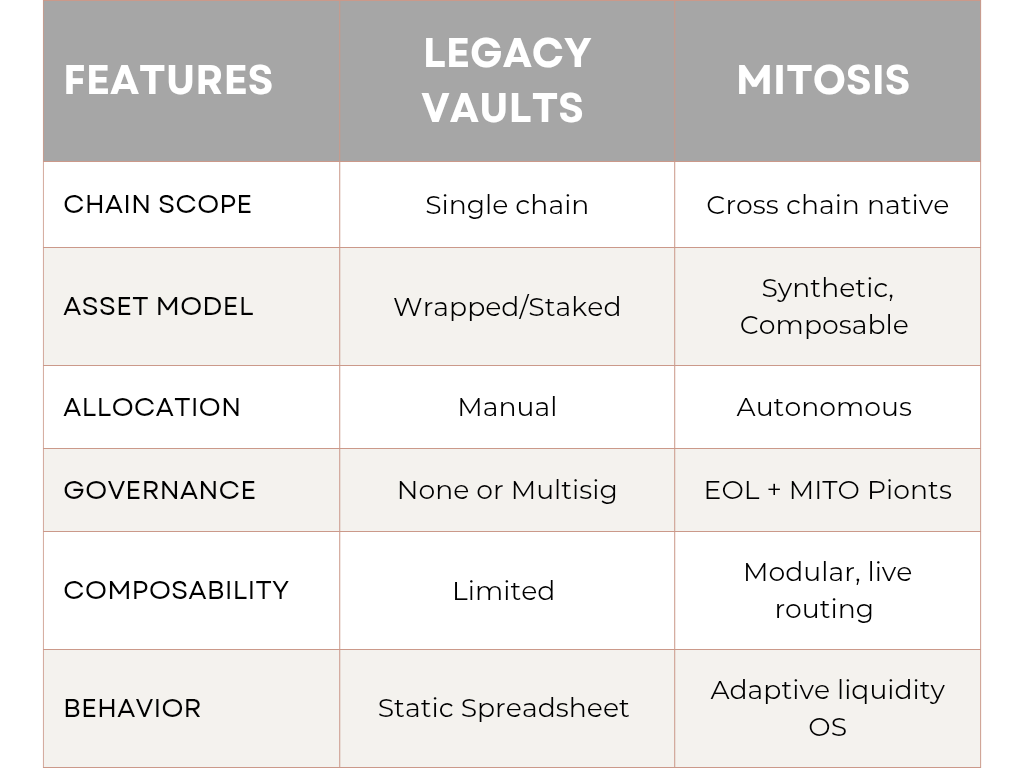Click the Single chain cell
Screen dimensions: 1024x768
tap(507, 204)
